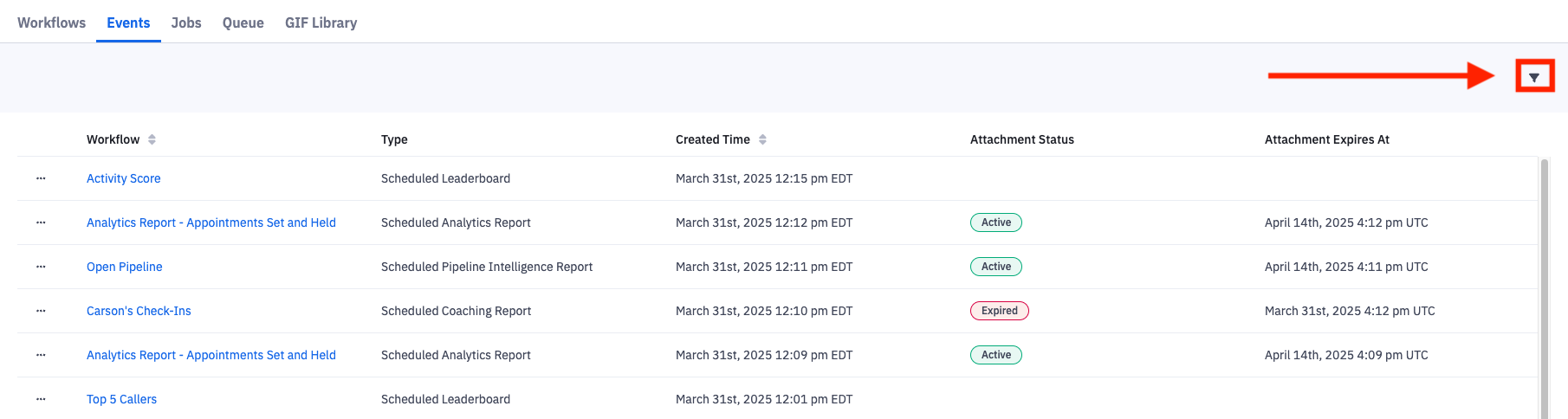The width and height of the screenshot is (1568, 419).
Task: Open actions menu for Open Pipeline row
Action: [x=41, y=267]
